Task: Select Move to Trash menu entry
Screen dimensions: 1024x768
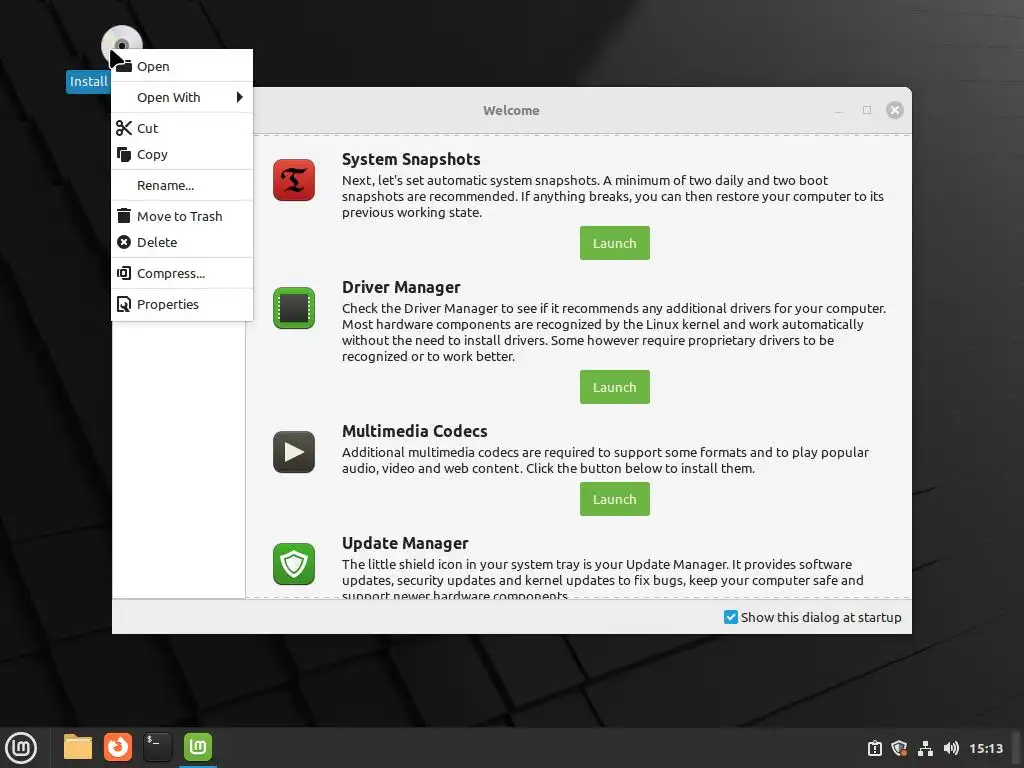Action: (182, 216)
